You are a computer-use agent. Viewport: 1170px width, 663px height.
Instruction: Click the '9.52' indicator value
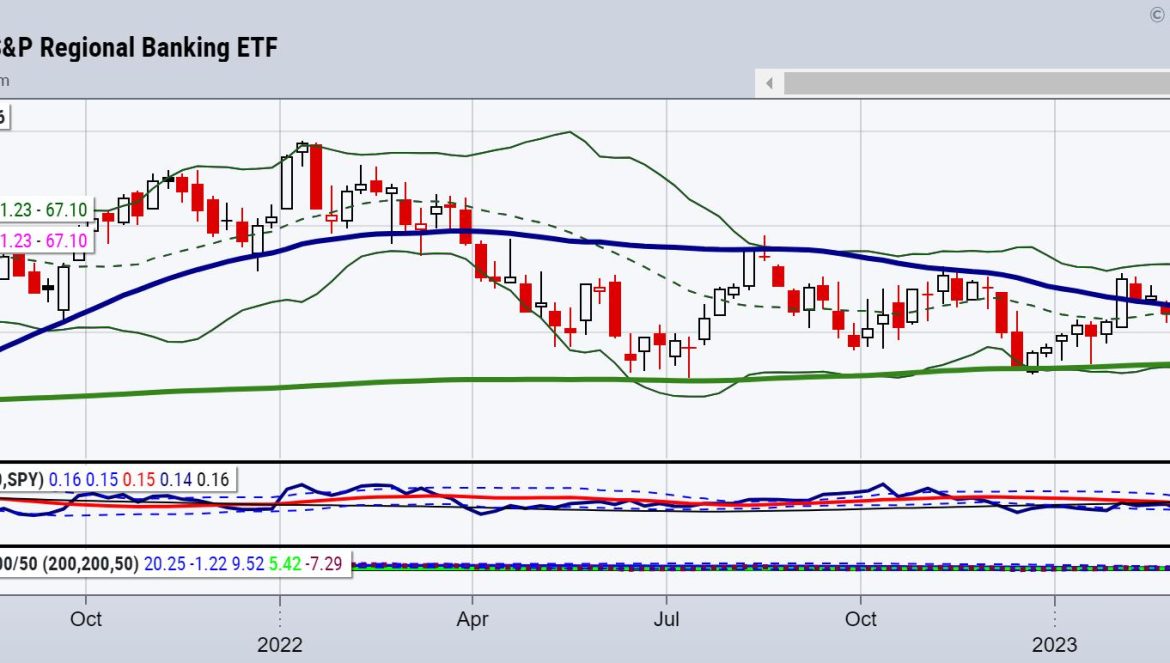pos(247,564)
